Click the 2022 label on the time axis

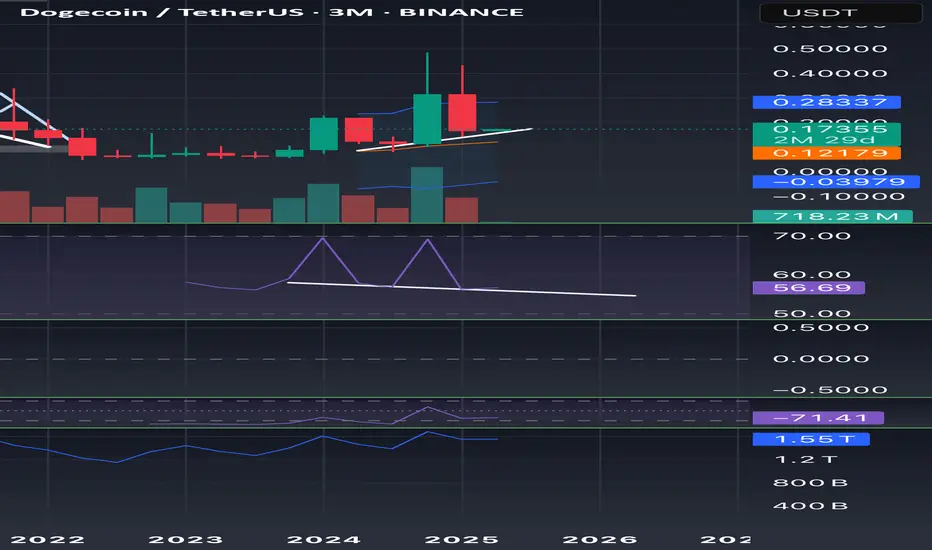[x=48, y=540]
